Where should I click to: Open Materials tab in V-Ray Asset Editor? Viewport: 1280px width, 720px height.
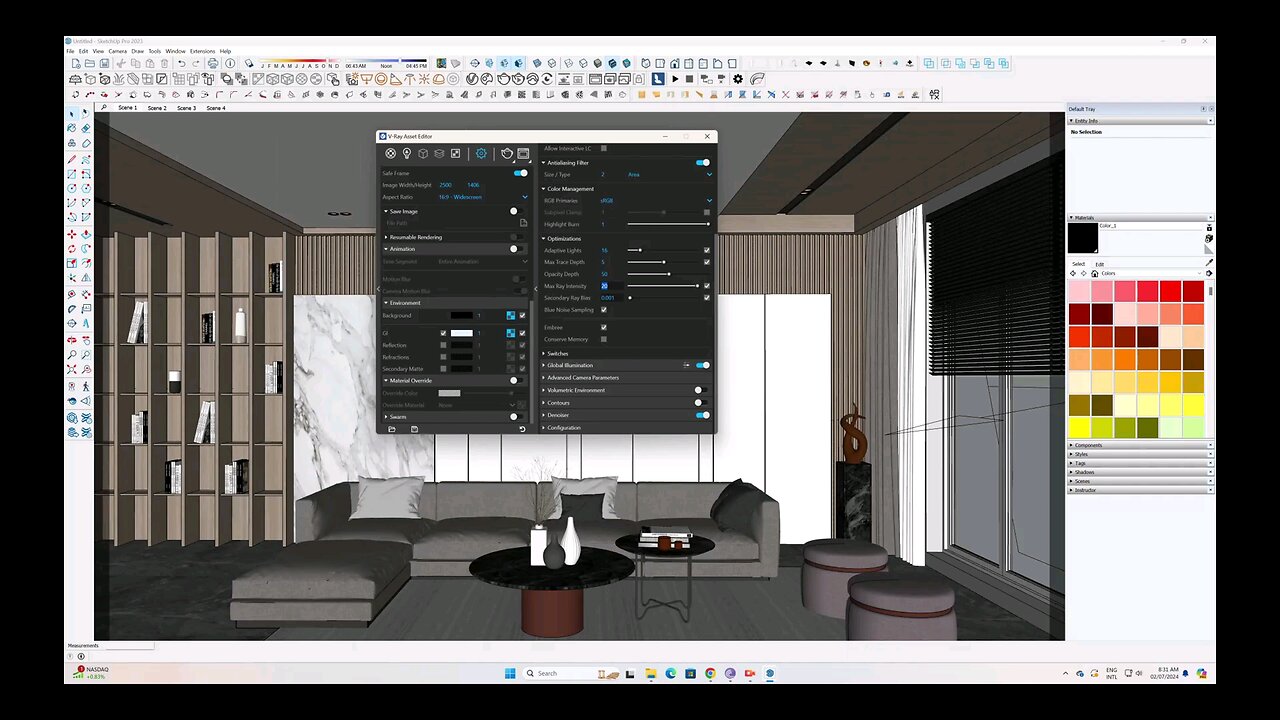(391, 153)
